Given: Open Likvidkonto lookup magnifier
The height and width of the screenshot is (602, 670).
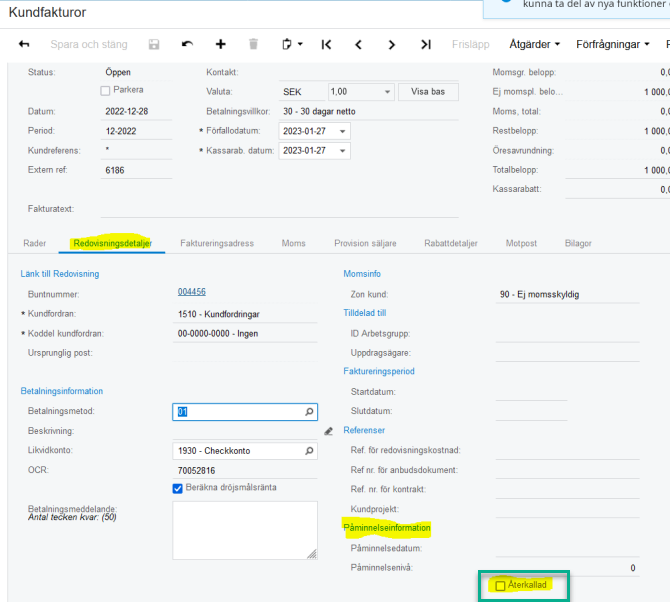Looking at the screenshot, I should tap(309, 451).
